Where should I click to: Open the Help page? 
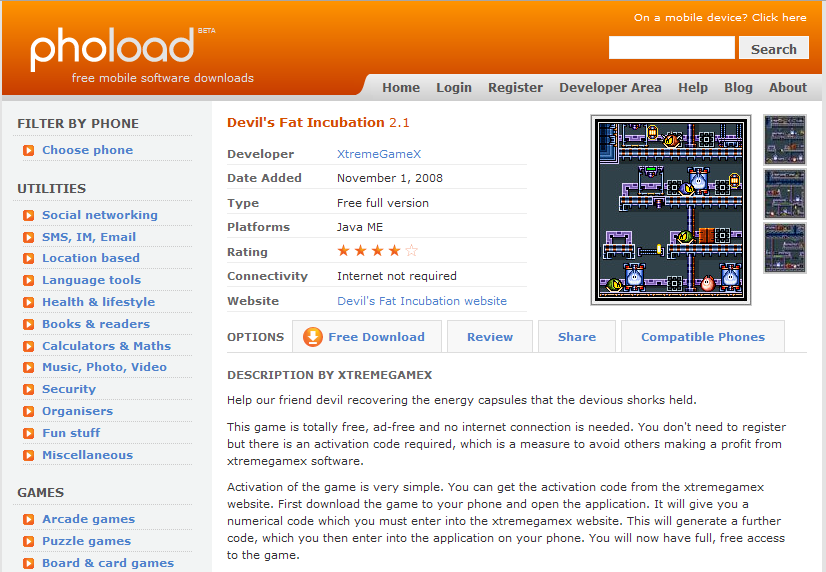693,87
